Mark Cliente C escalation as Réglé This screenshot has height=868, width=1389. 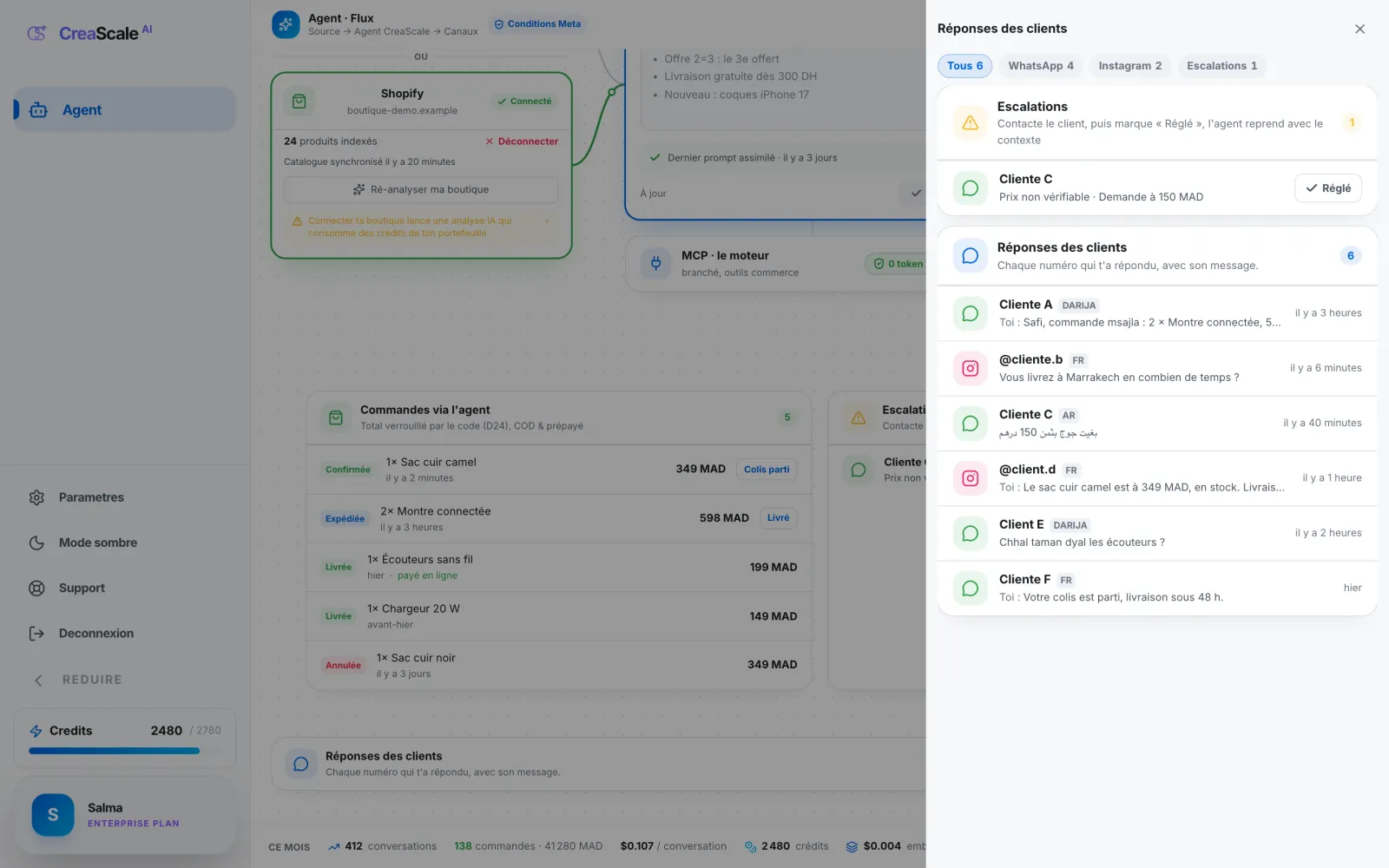click(x=1327, y=188)
